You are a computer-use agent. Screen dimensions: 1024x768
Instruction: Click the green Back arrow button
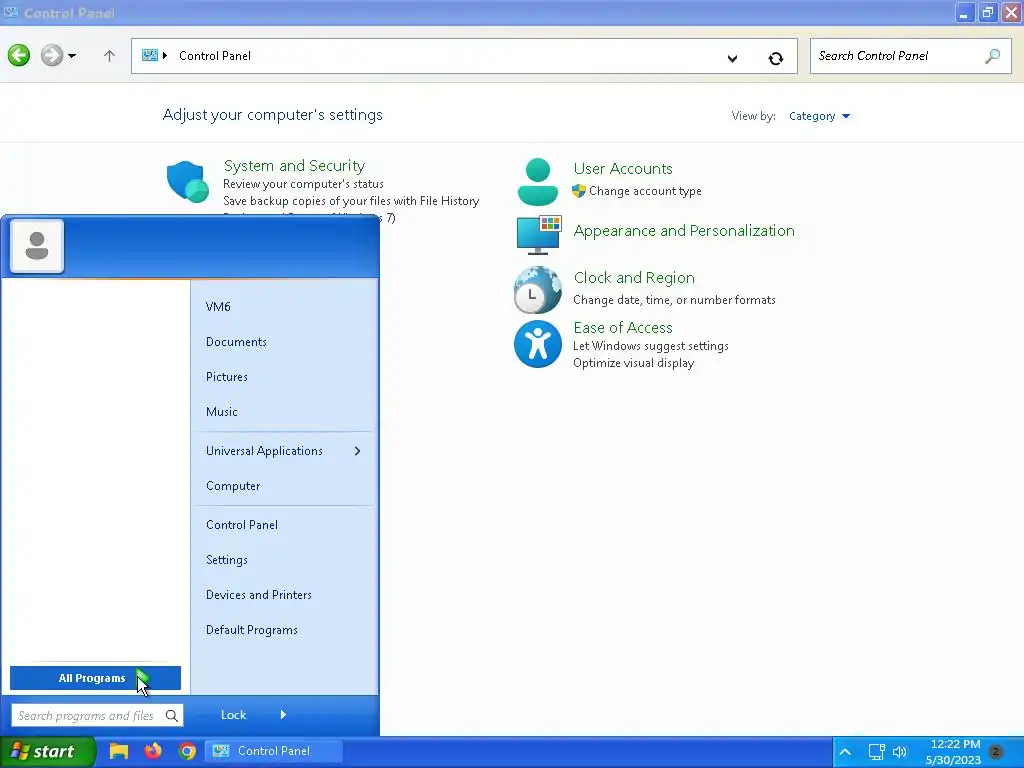pos(19,56)
